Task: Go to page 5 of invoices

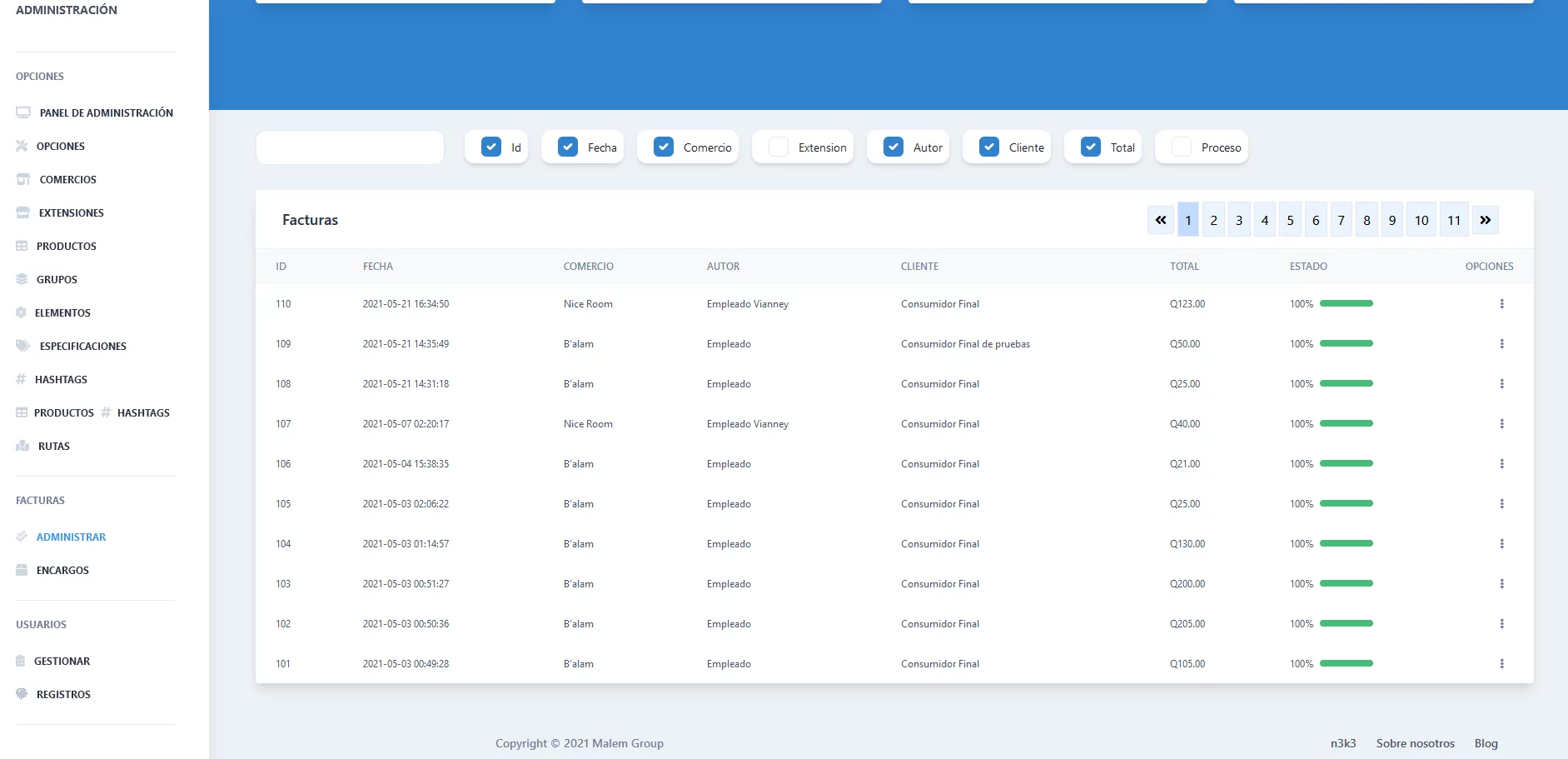Action: click(x=1291, y=220)
